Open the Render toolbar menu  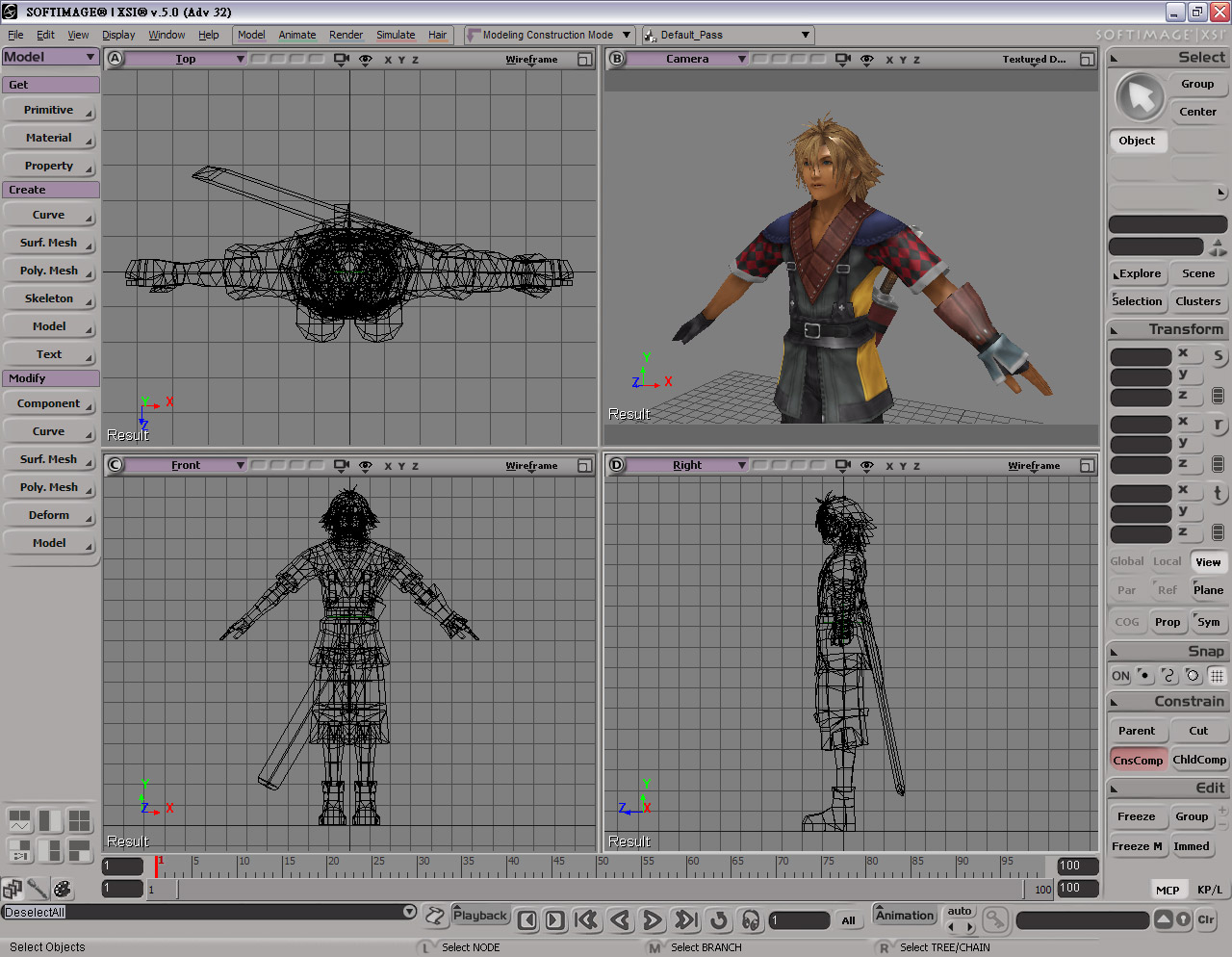(346, 35)
